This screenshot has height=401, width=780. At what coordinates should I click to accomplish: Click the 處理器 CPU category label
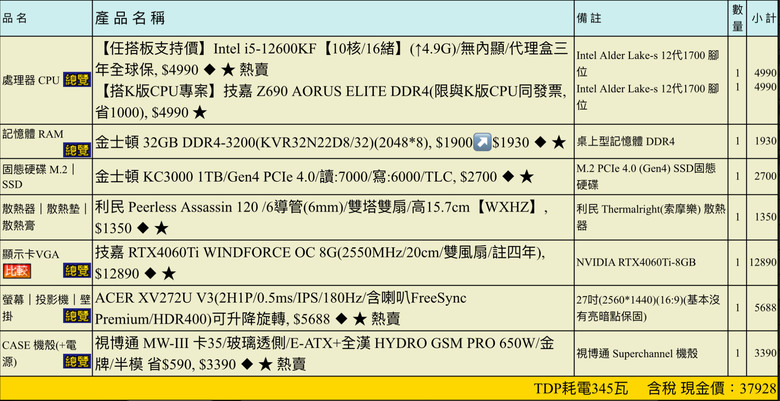[x=31, y=80]
